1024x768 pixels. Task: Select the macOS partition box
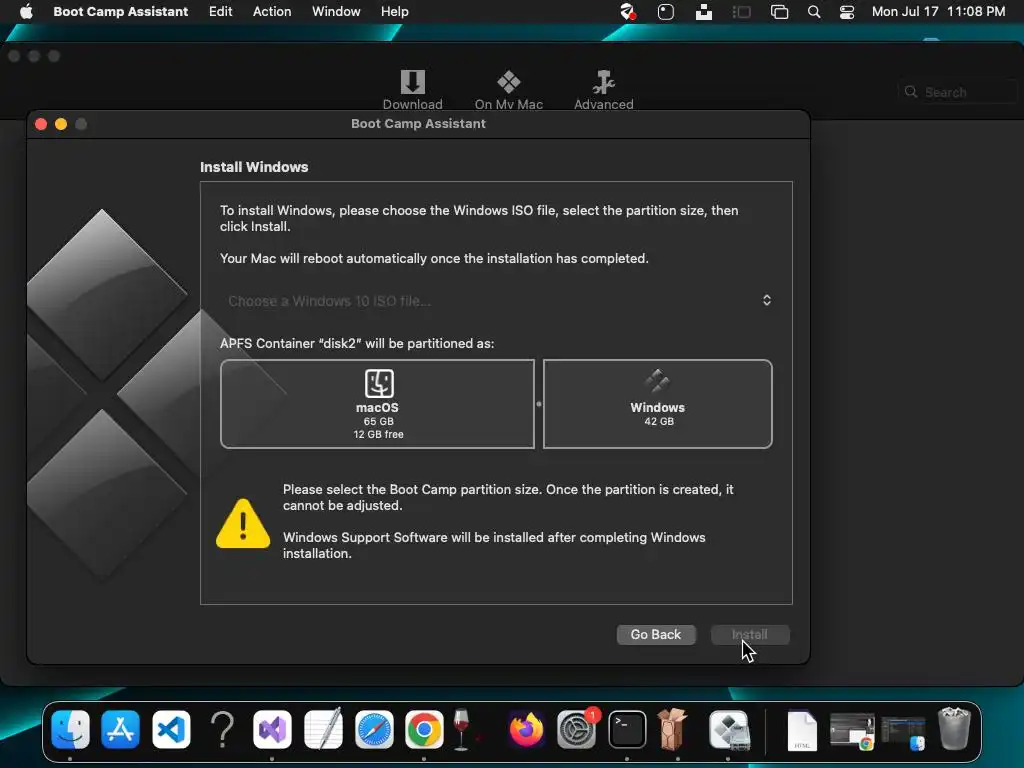pyautogui.click(x=377, y=404)
